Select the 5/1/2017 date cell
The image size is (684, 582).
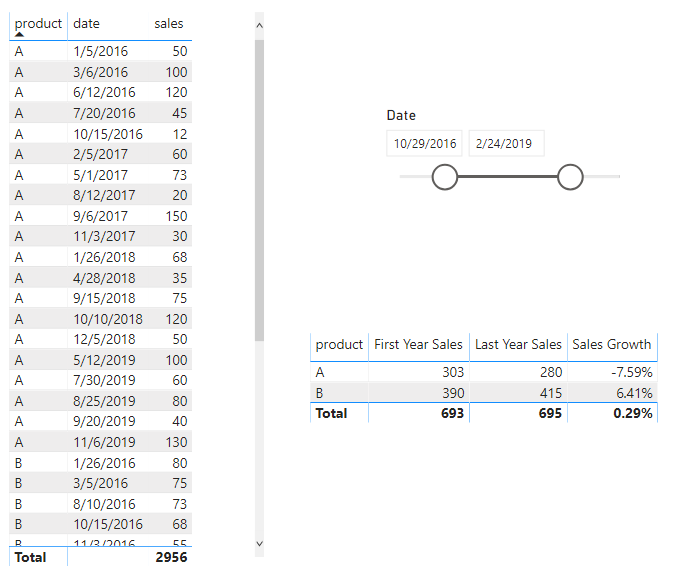[x=100, y=175]
